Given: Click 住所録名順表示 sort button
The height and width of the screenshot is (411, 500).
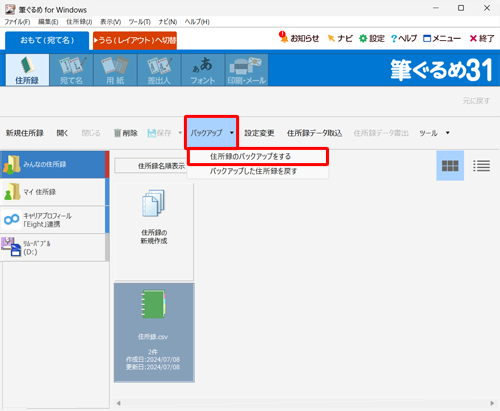Looking at the screenshot, I should (x=151, y=166).
